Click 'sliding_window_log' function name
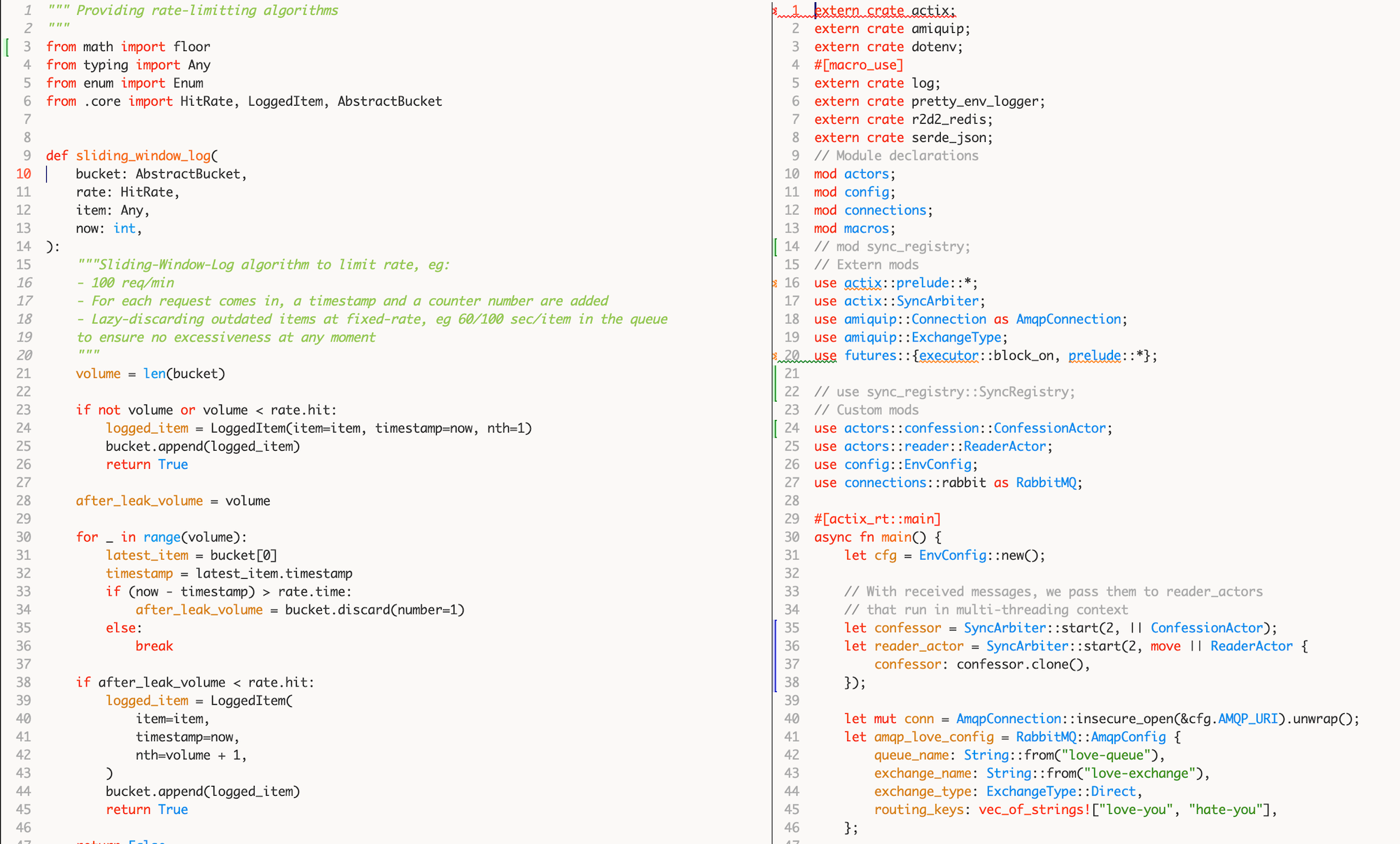 click(x=143, y=156)
